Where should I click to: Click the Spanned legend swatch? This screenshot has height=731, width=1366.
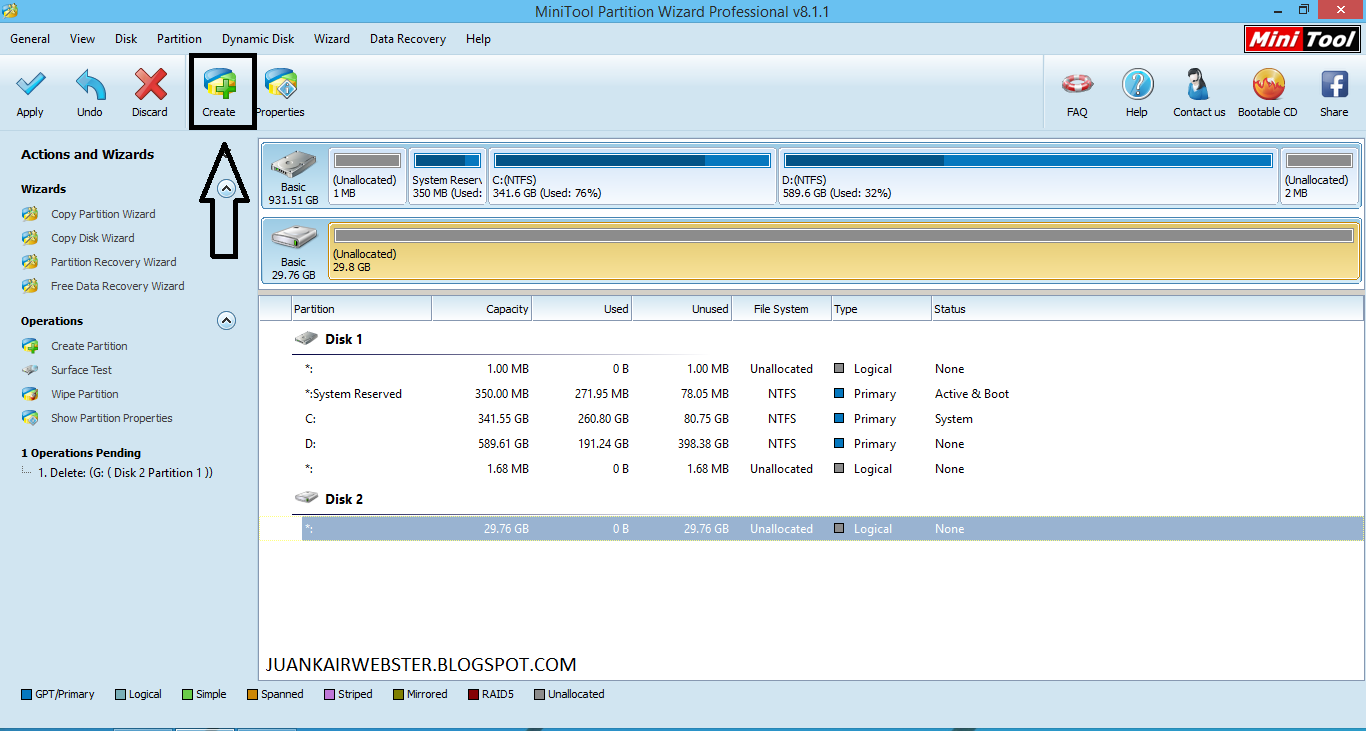point(252,694)
